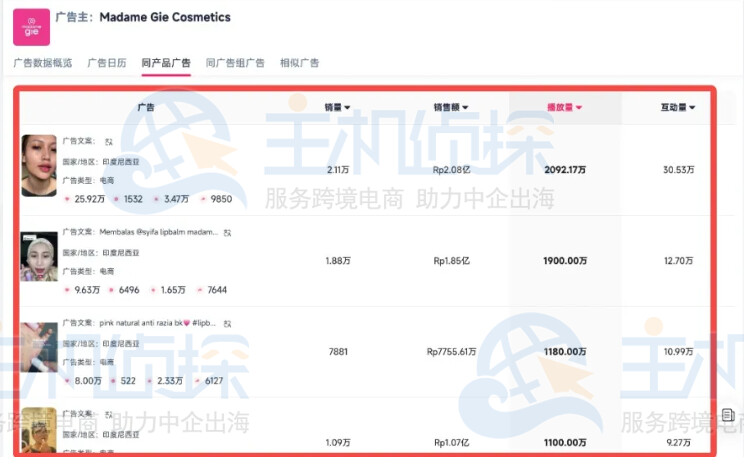Select play count 2092.17万
This screenshot has width=744, height=465.
click(x=565, y=169)
